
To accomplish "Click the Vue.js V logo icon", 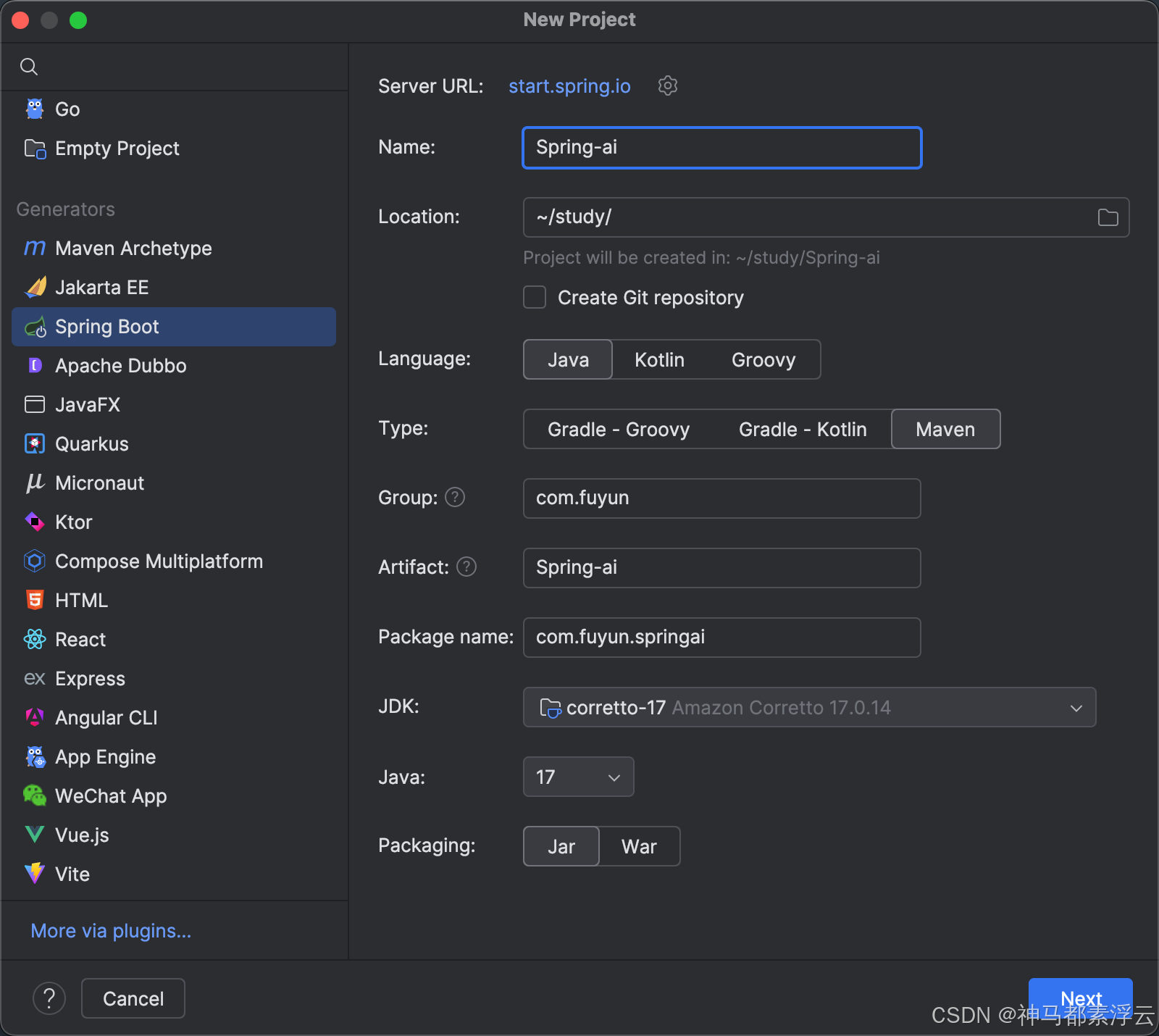I will pos(35,835).
